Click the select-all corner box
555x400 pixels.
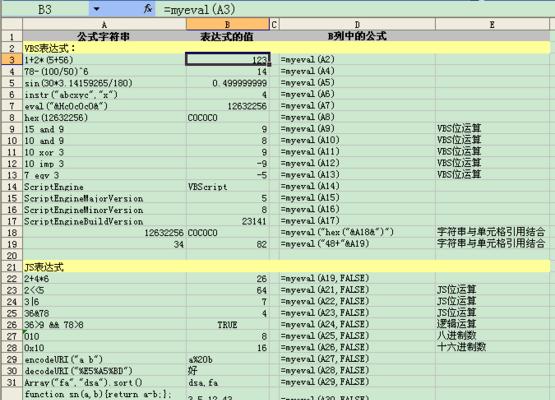tap(12, 24)
